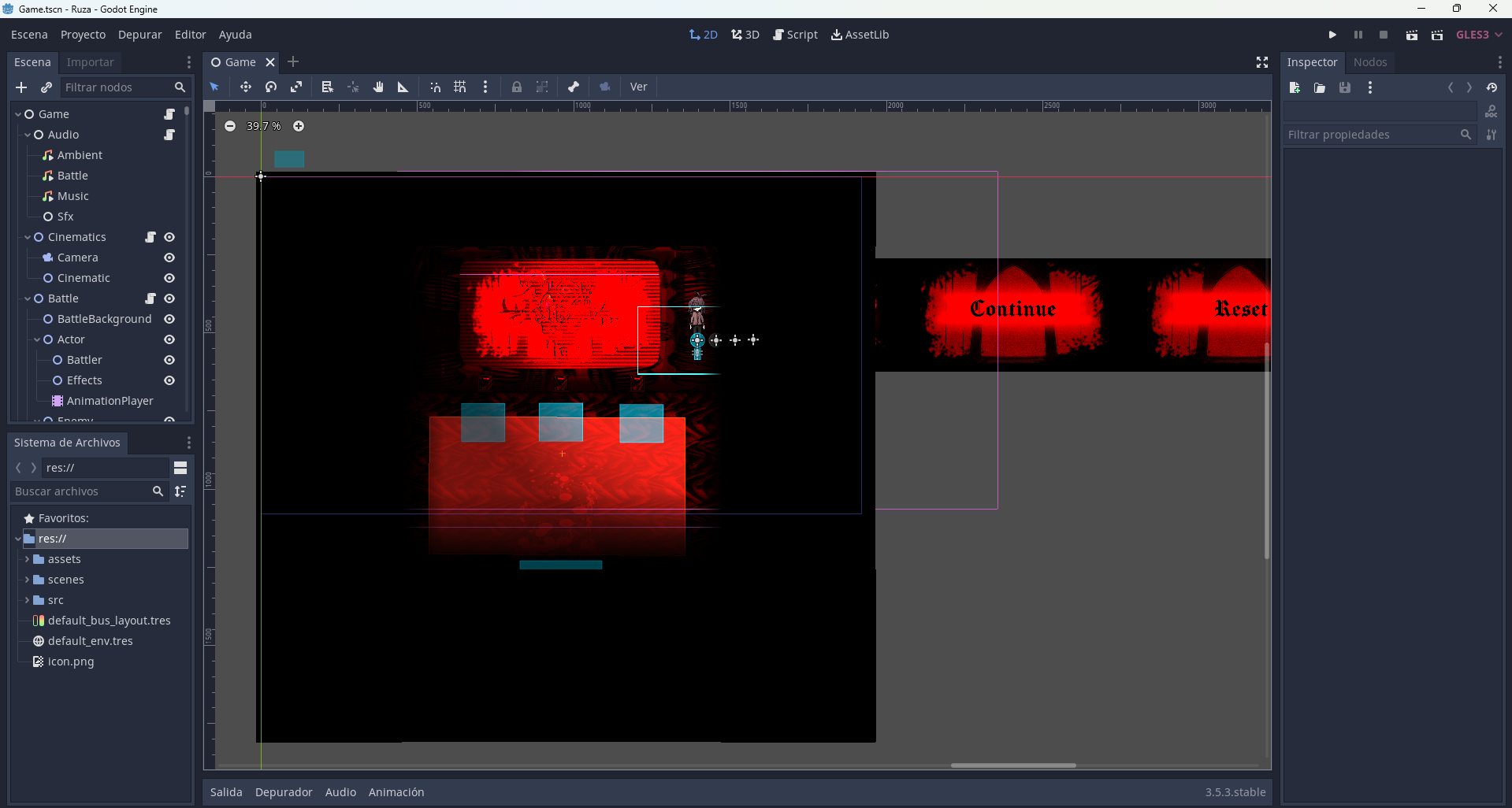Open the Salida output panel
Viewport: 1512px width, 808px height.
226,792
